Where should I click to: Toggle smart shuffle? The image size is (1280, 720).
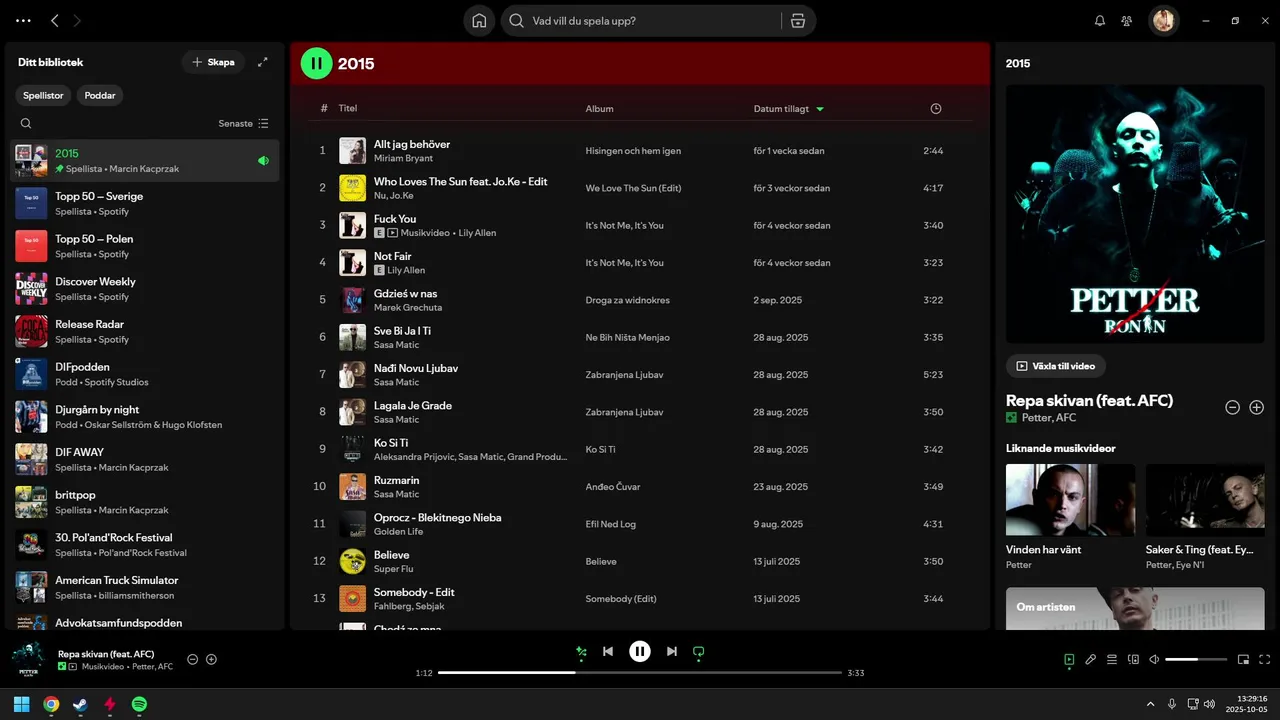pos(581,652)
